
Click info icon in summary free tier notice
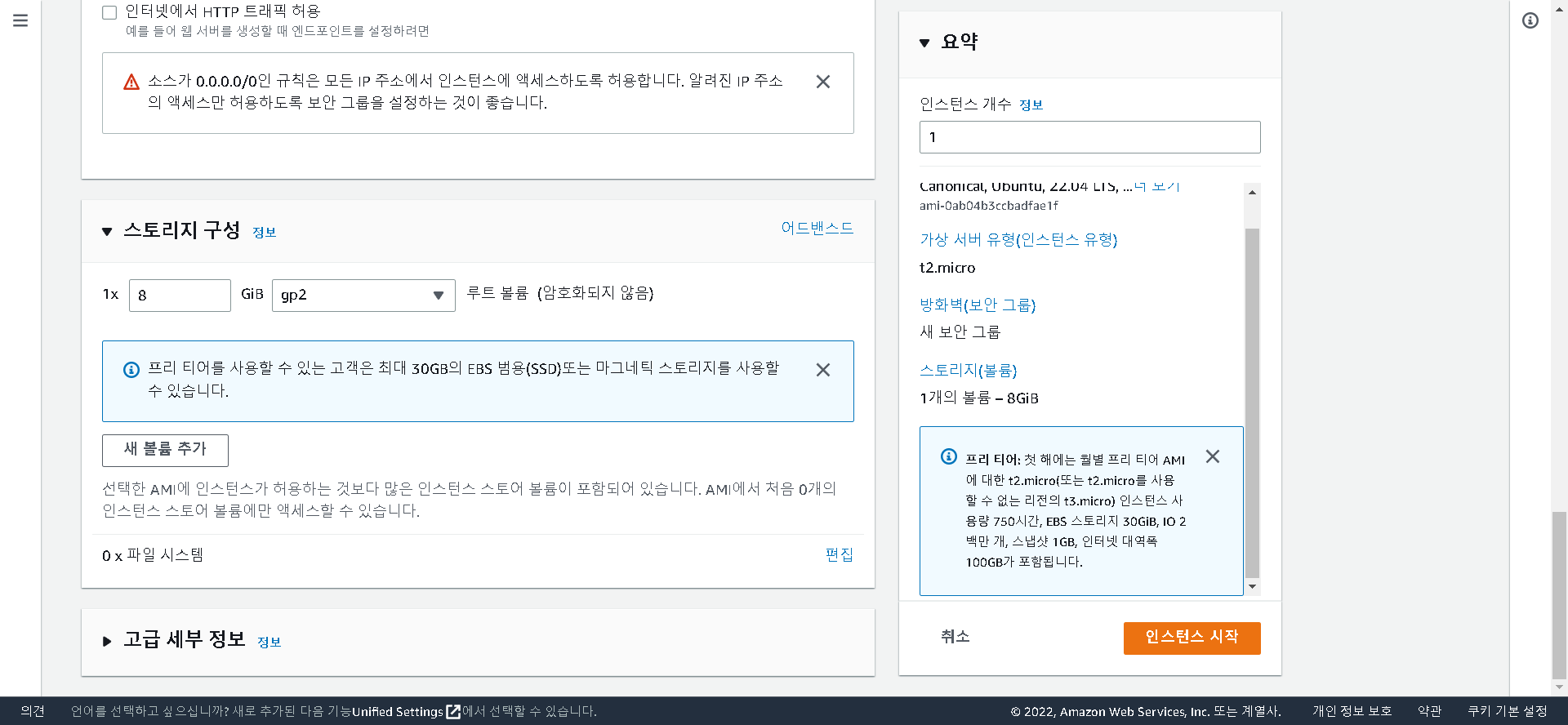click(x=949, y=456)
